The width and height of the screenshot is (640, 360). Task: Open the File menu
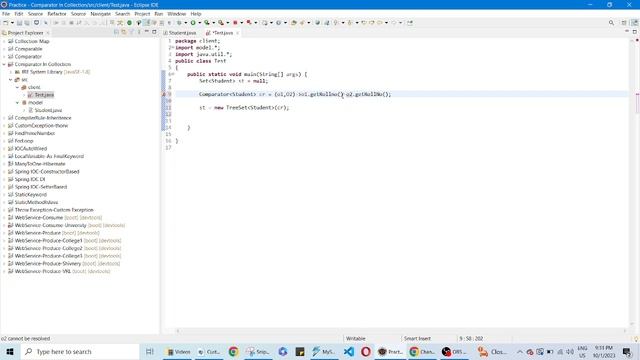[x=6, y=14]
